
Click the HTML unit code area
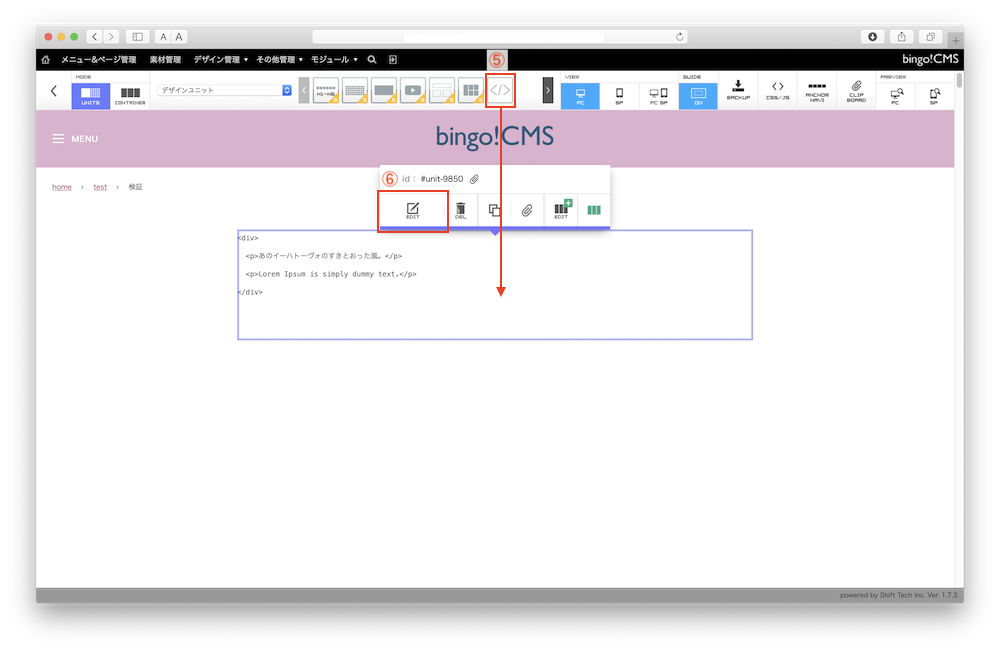495,285
